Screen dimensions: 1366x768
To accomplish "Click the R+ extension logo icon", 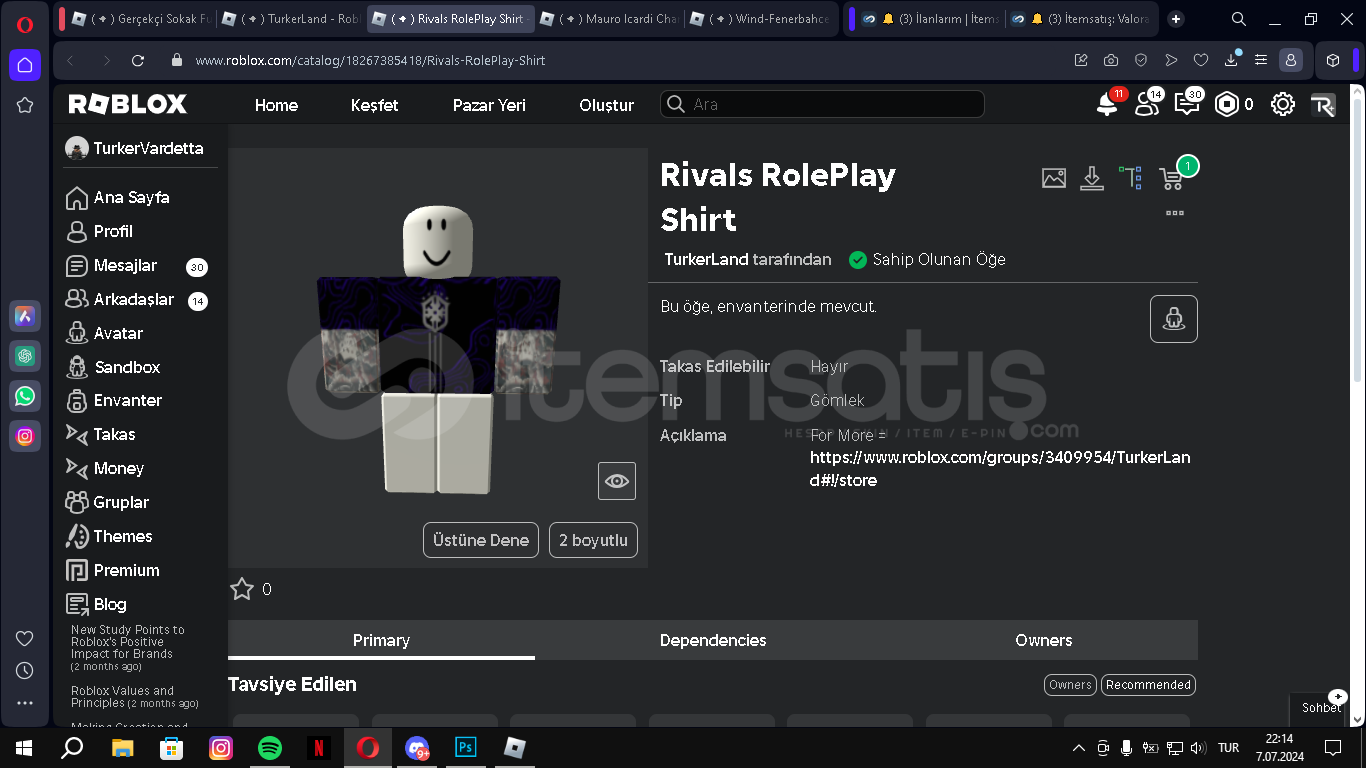I will point(1323,105).
